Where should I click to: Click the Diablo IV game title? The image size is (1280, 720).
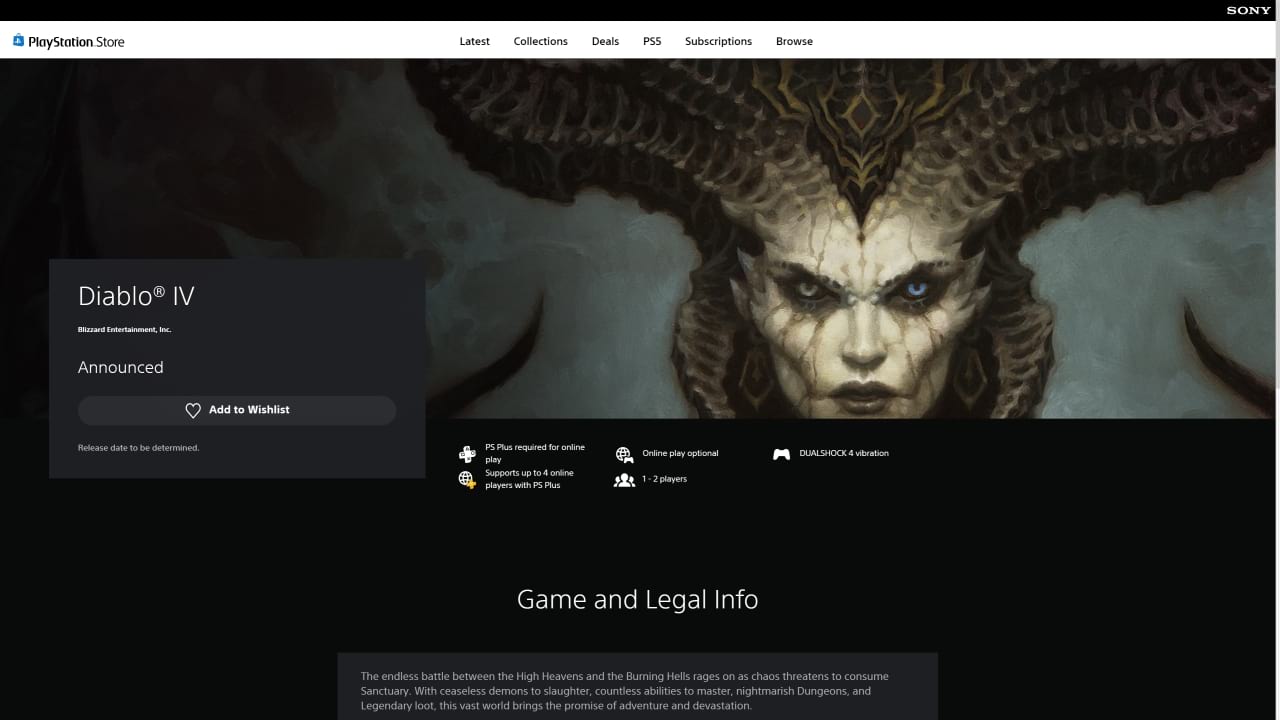pyautogui.click(x=136, y=296)
